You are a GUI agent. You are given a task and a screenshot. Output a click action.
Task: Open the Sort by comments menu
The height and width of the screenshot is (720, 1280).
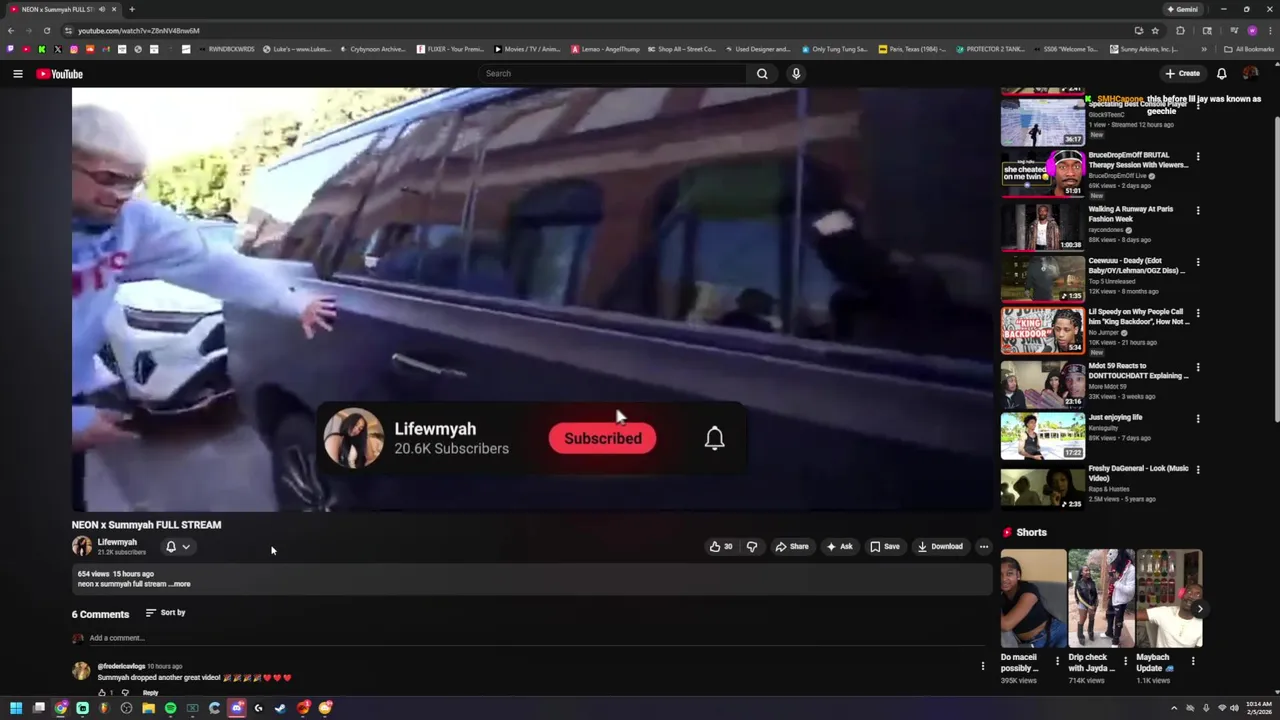point(165,613)
